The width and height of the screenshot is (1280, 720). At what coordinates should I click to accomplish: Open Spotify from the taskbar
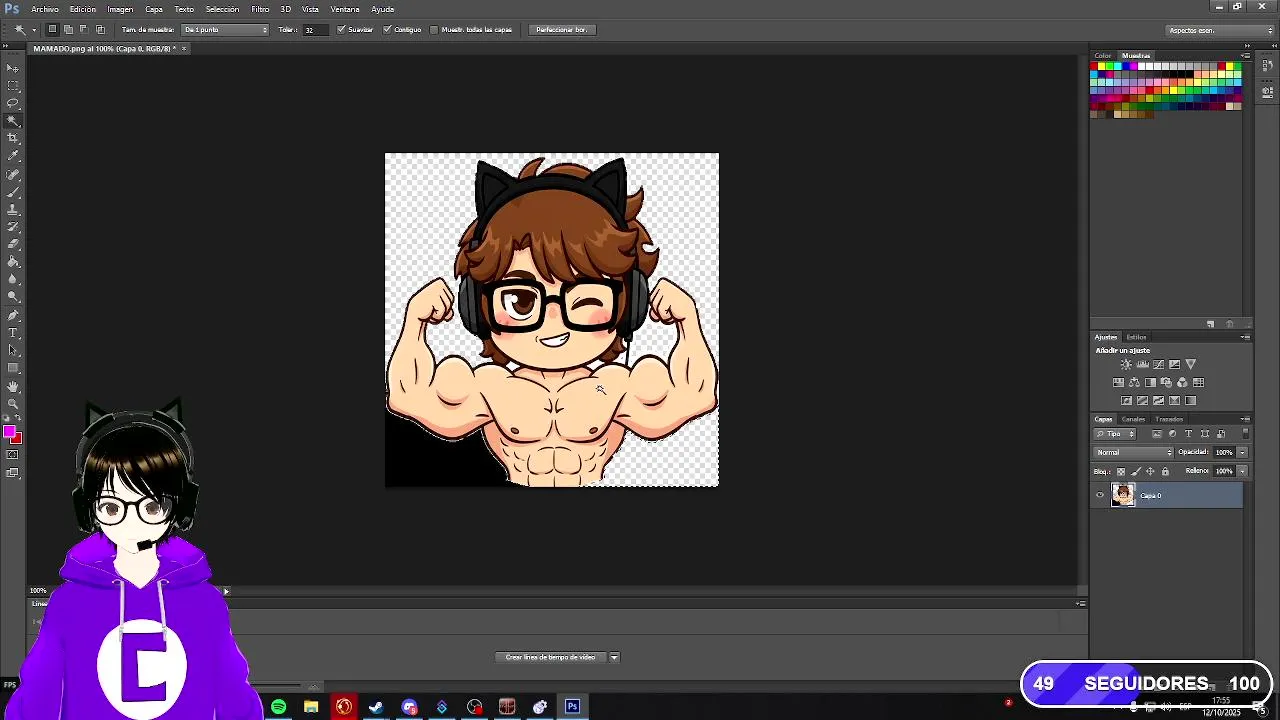(x=279, y=707)
